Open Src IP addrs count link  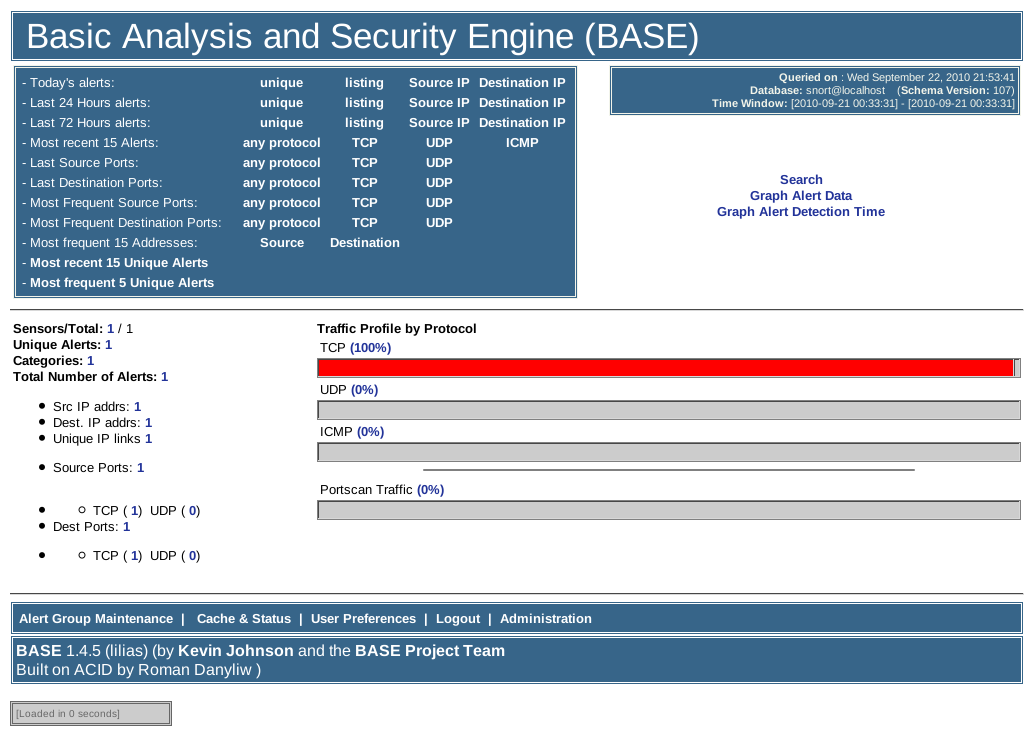[x=137, y=407]
